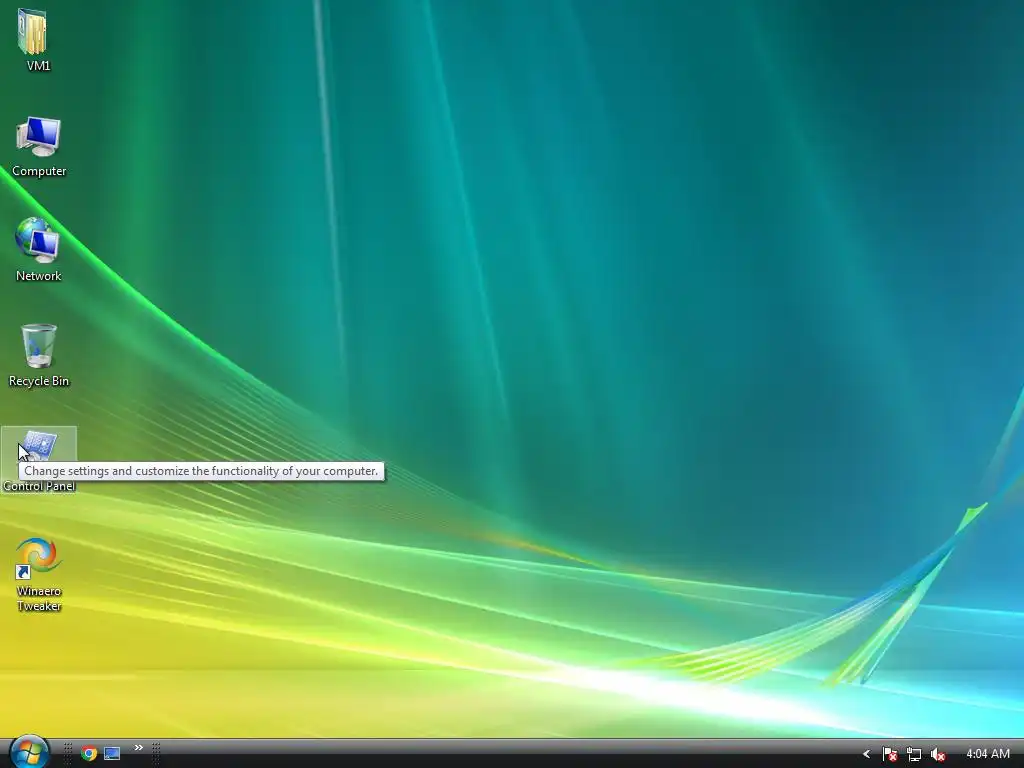Screen dimensions: 1024x768
Task: Click Show Desktop in Quick Launch
Action: tap(112, 754)
